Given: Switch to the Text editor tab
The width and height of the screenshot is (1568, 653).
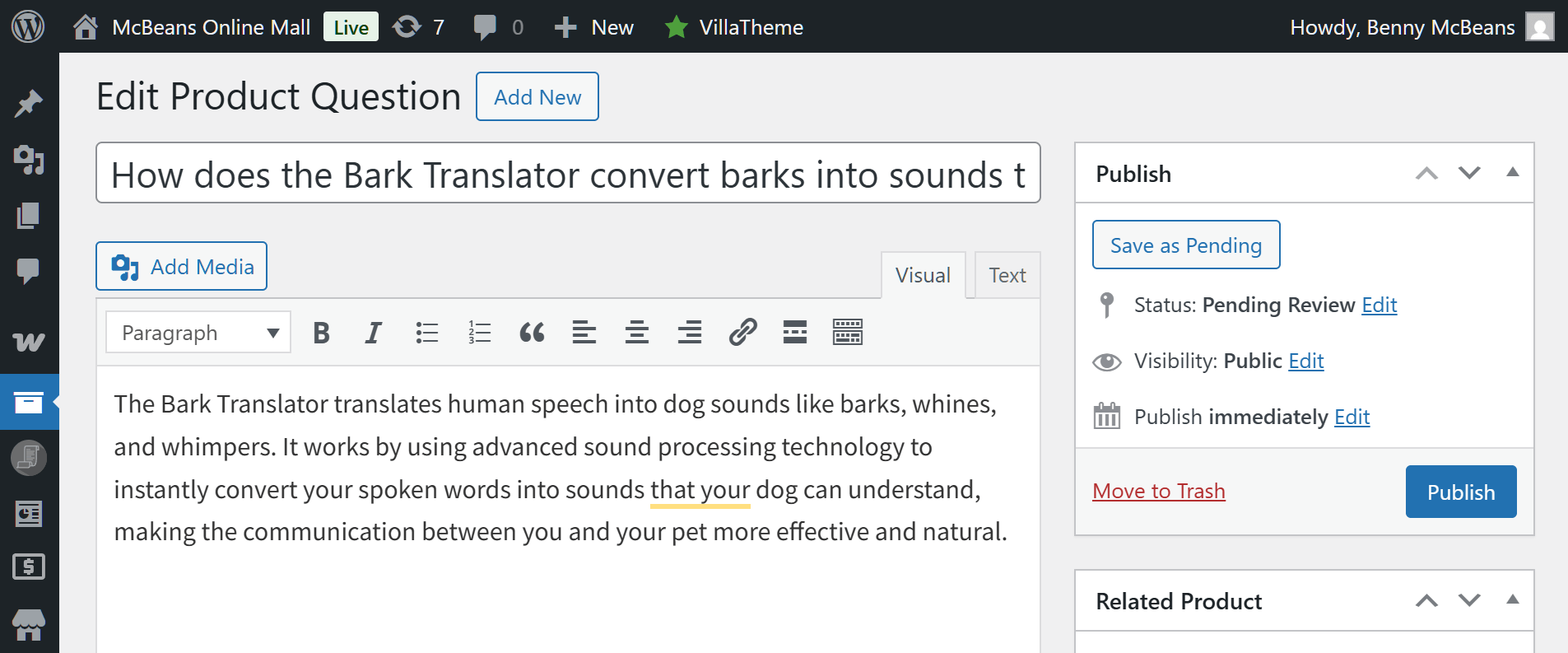Looking at the screenshot, I should coord(1007,275).
